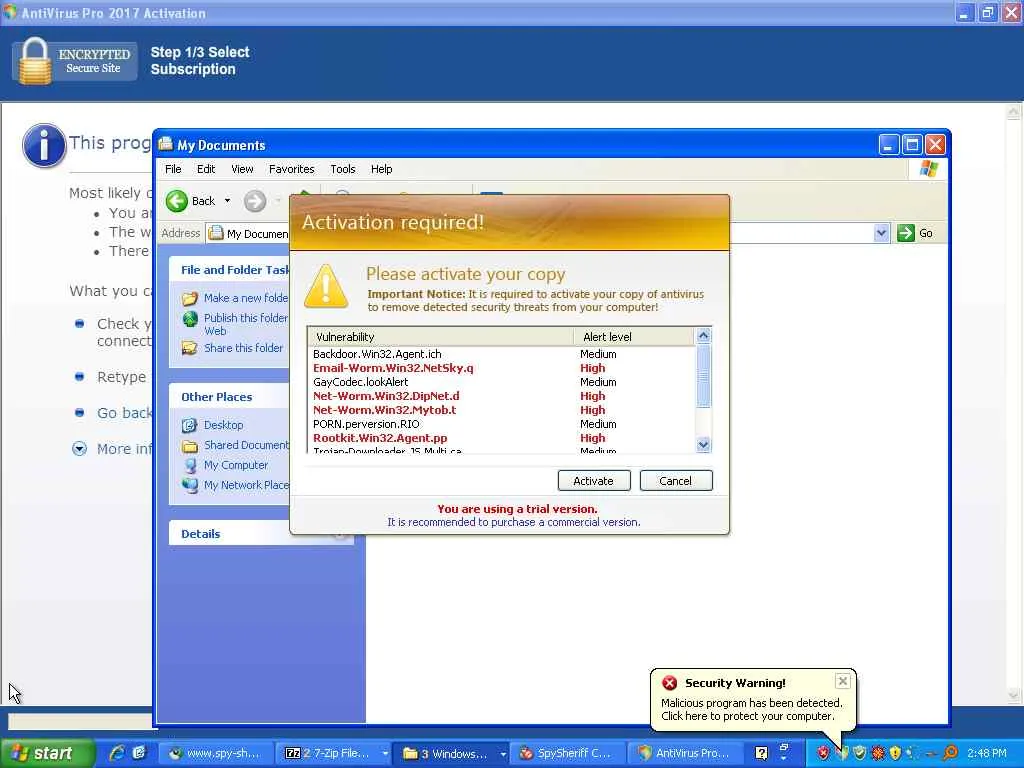Open My Network Places link
Viewport: 1024px width, 768px height.
click(246, 485)
